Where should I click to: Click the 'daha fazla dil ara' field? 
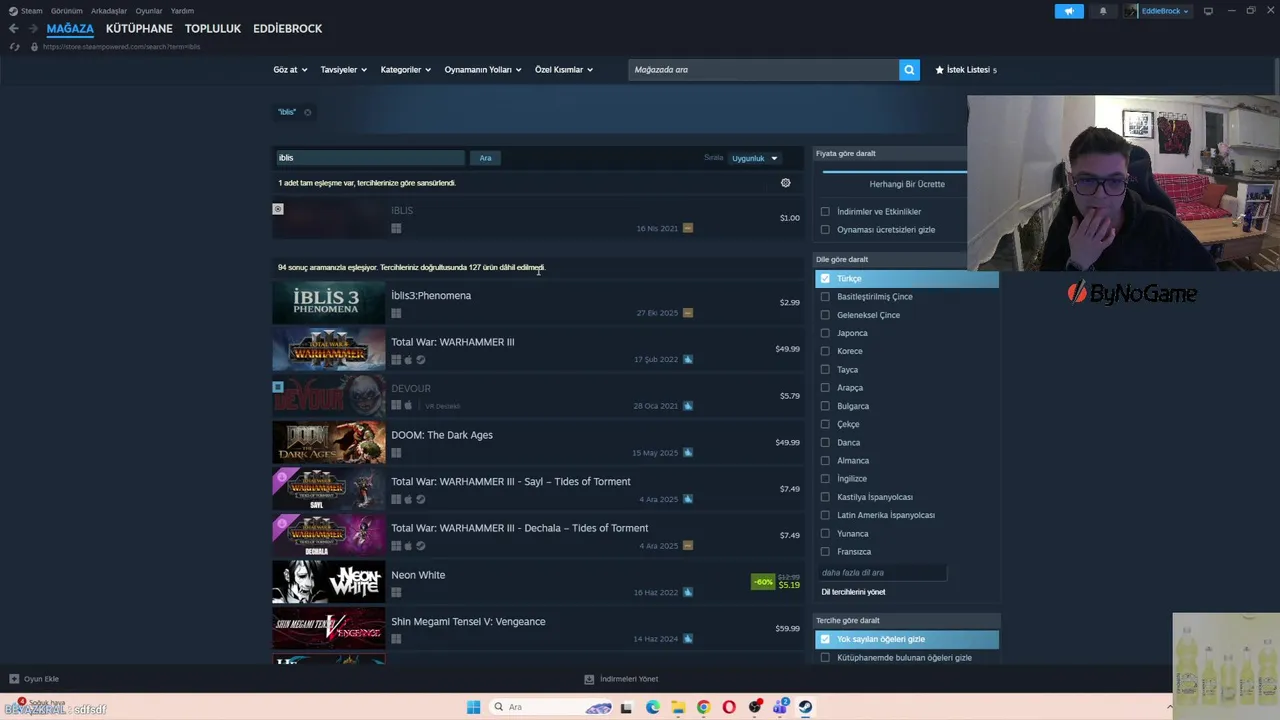click(882, 573)
